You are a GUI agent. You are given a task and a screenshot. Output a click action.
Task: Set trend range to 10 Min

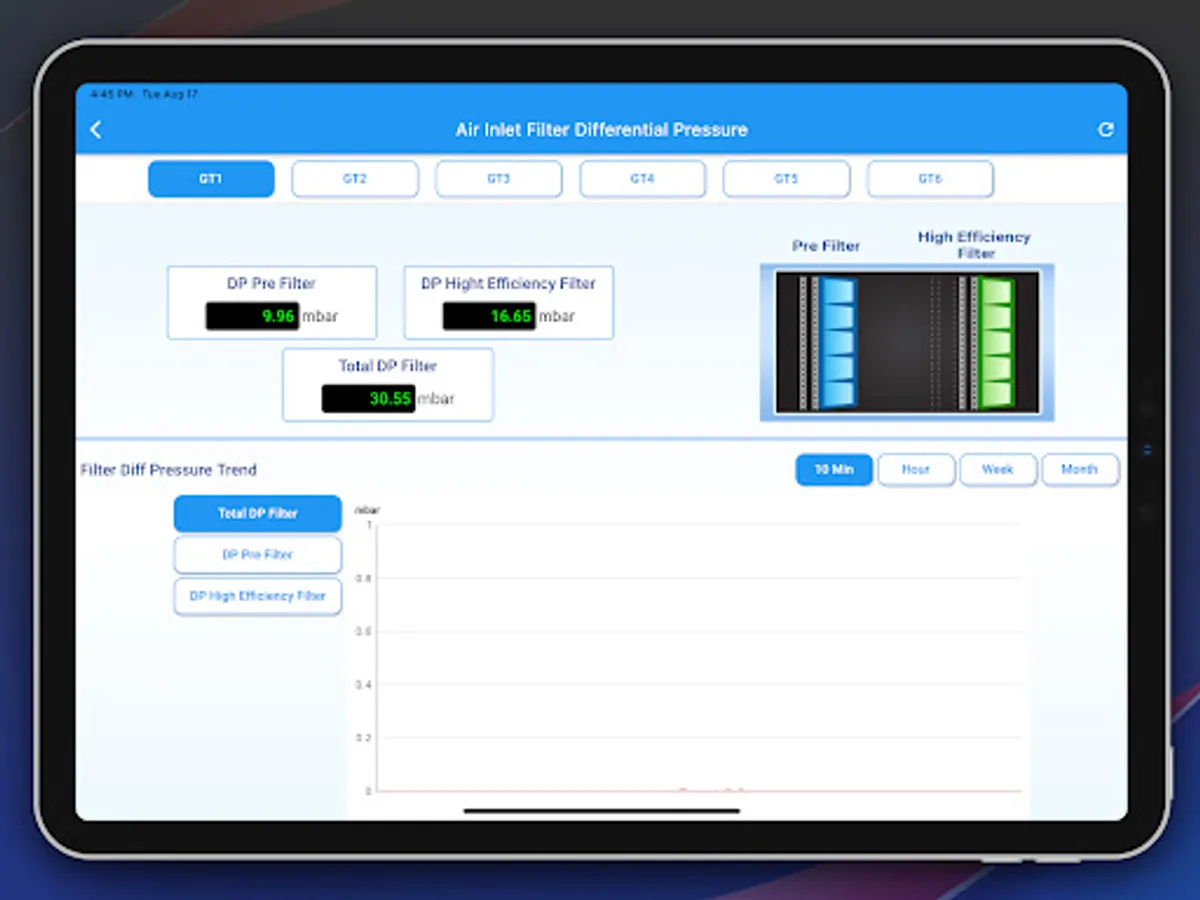(x=834, y=469)
